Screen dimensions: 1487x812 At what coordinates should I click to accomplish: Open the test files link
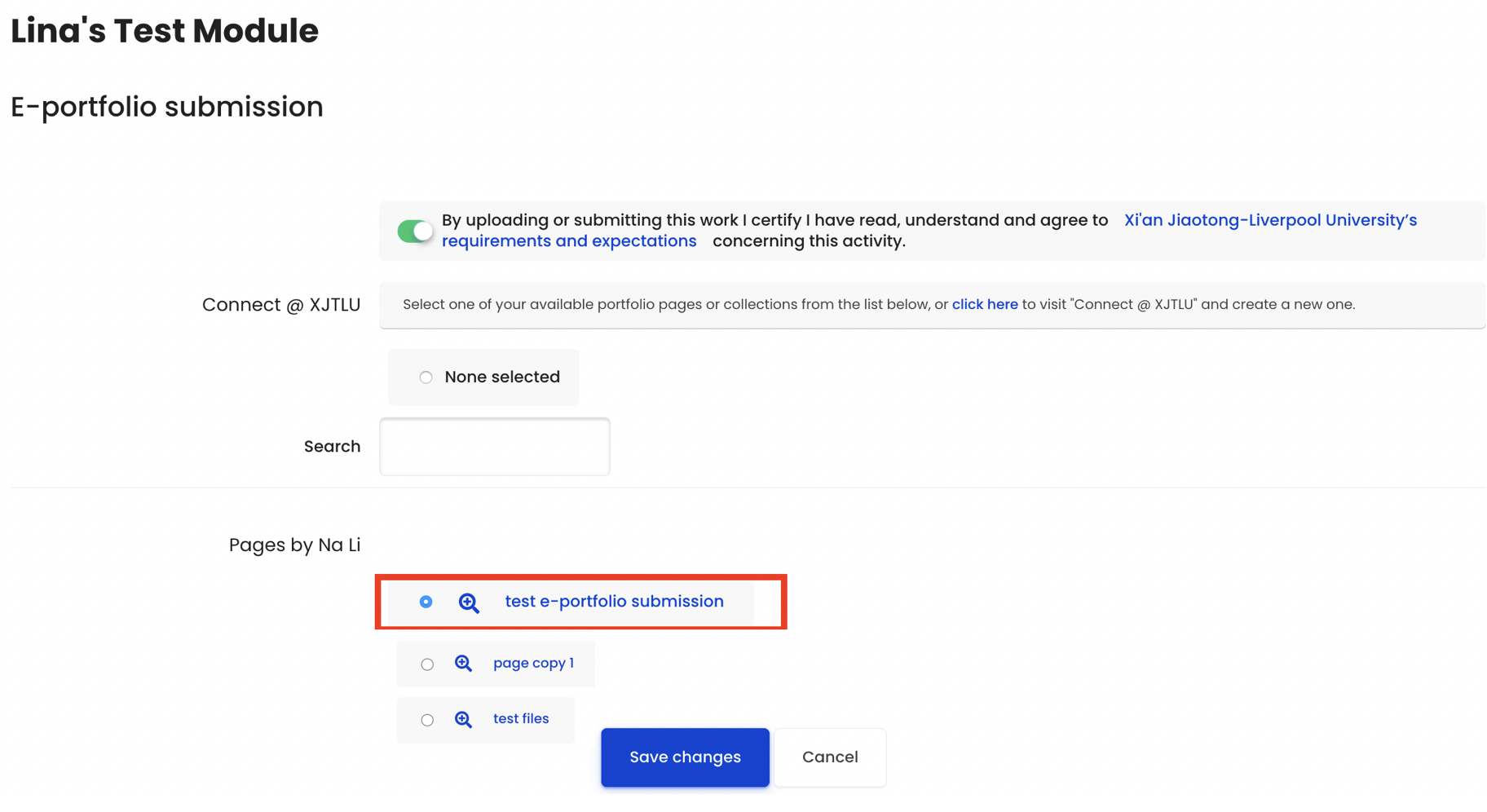pos(521,718)
